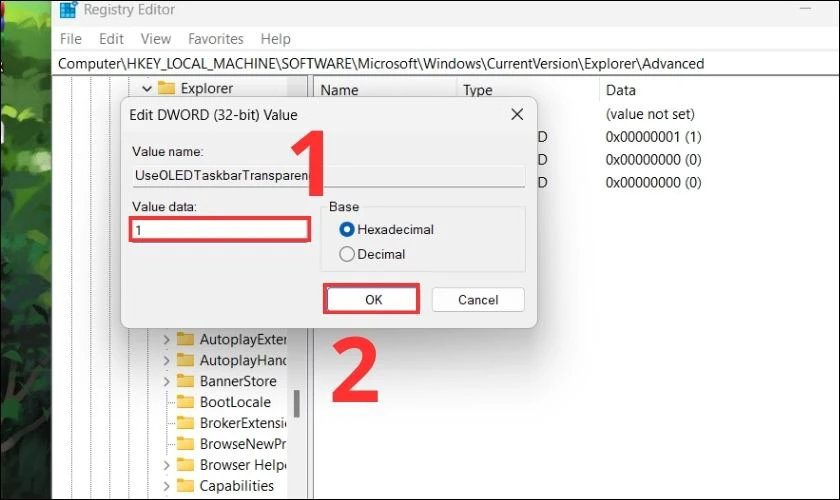
Task: Collapse the Explorer tree node
Action: [x=146, y=88]
